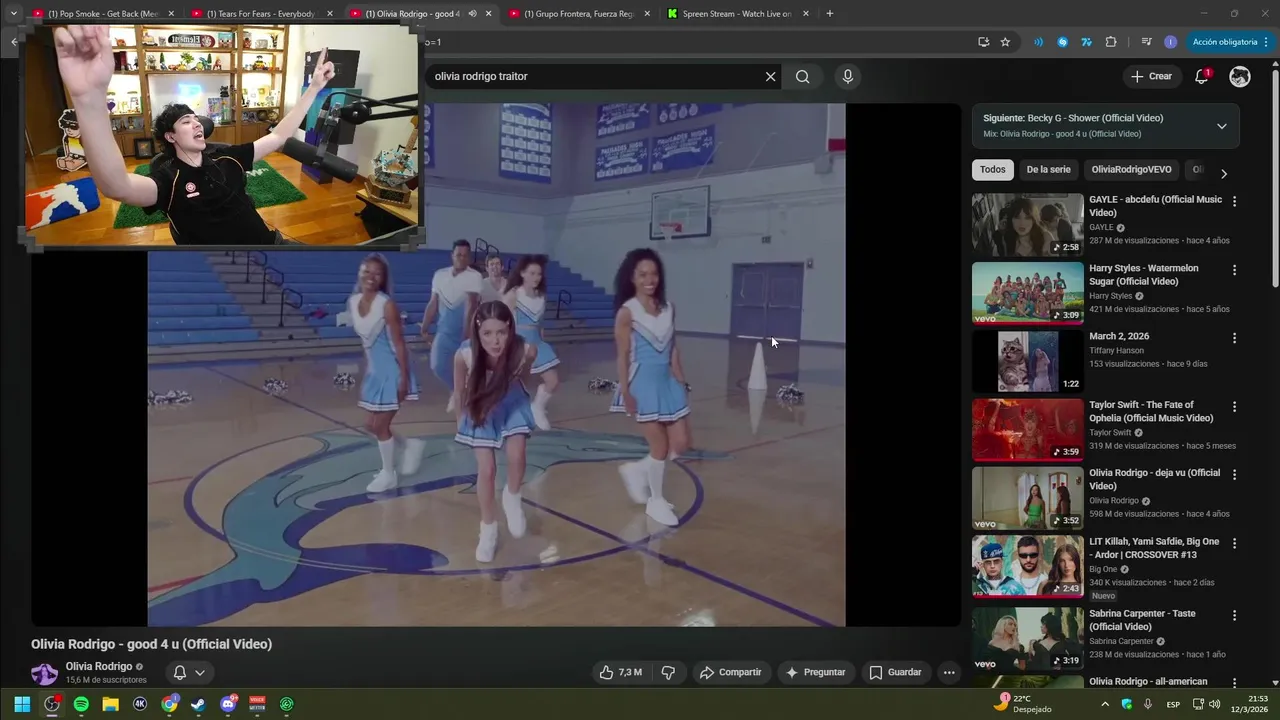Click the Acción obligatoria button
Image resolution: width=1280 pixels, height=720 pixels.
[x=1229, y=42]
